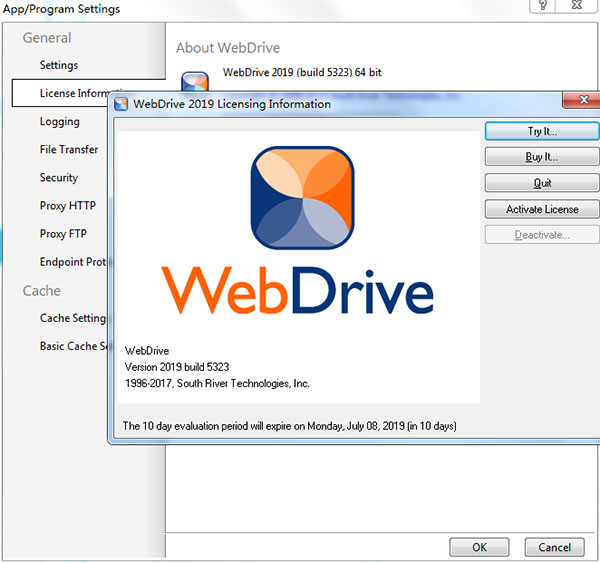The image size is (600, 563).
Task: Click the evaluation period expiry message
Action: point(290,426)
